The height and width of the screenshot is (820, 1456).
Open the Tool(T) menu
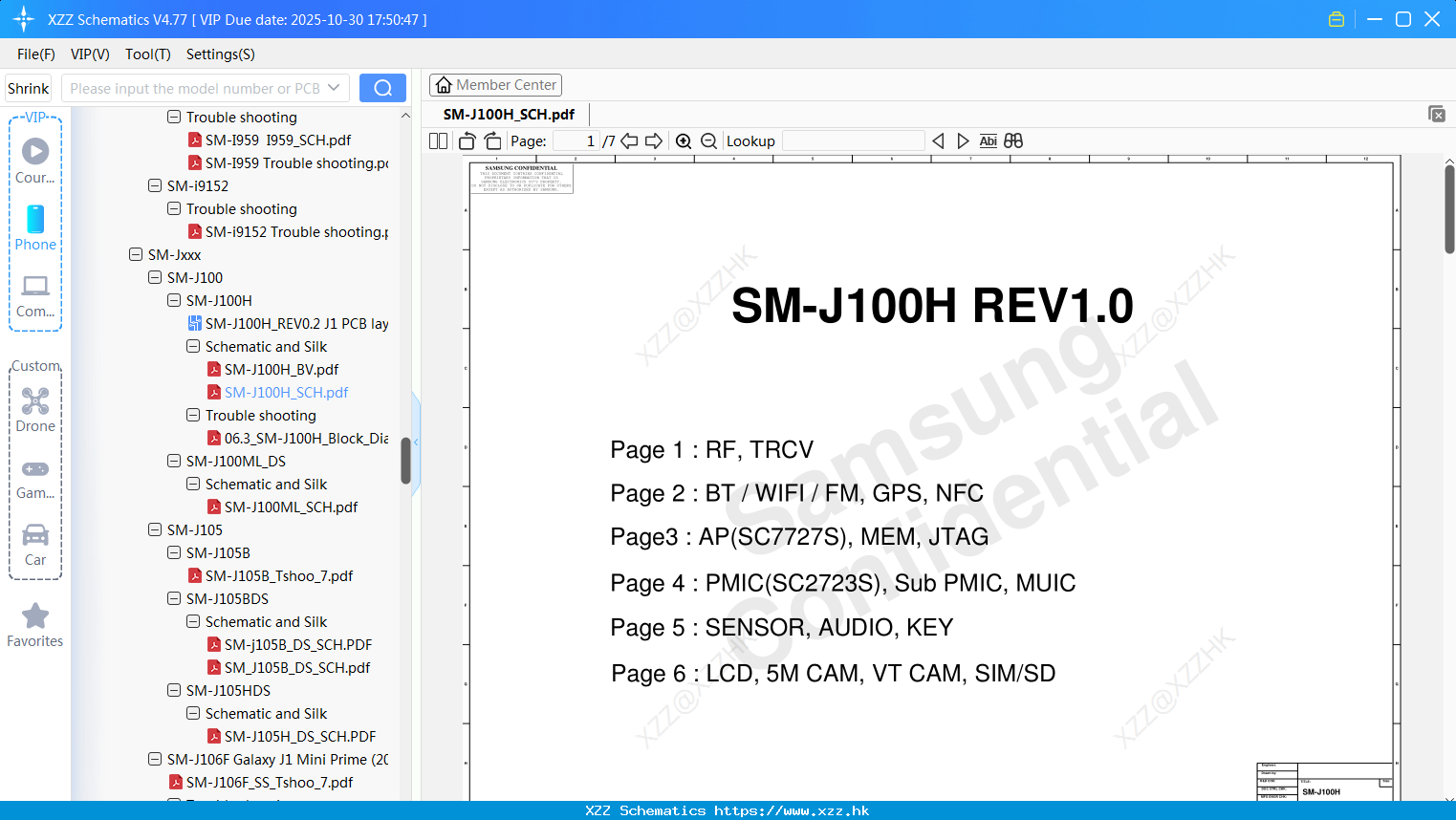(148, 54)
